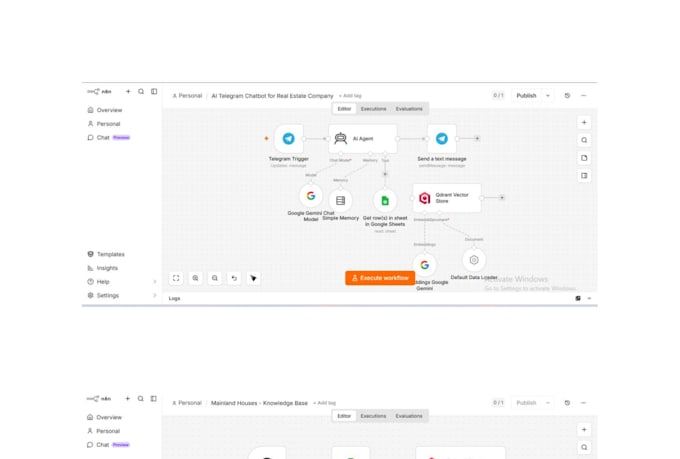Open the more options menu, top window header
The image size is (680, 459).
584,95
